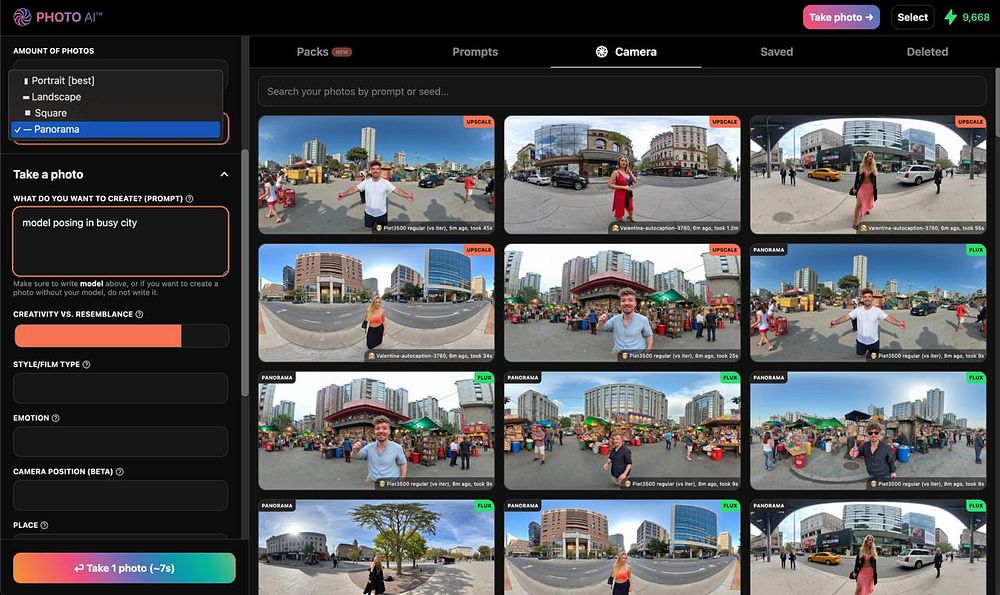The image size is (1000, 595).
Task: Open help icon for Style/Film Type
Action: point(86,365)
